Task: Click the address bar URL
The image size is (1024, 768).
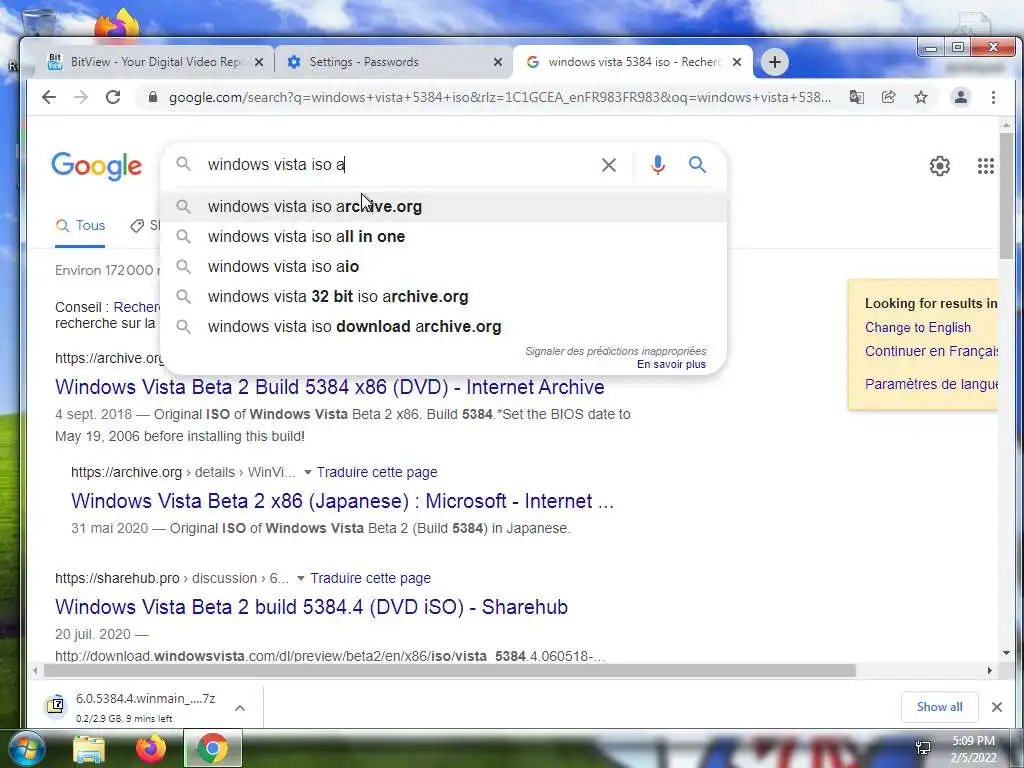Action: click(x=500, y=97)
